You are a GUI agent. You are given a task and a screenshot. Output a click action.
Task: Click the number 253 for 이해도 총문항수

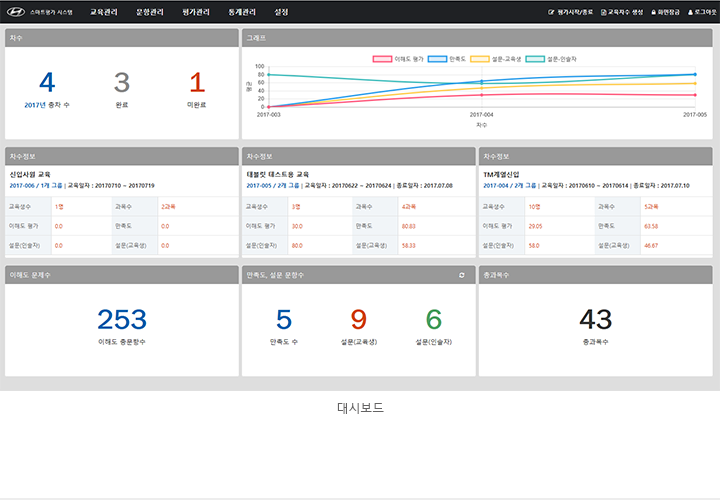[122, 320]
